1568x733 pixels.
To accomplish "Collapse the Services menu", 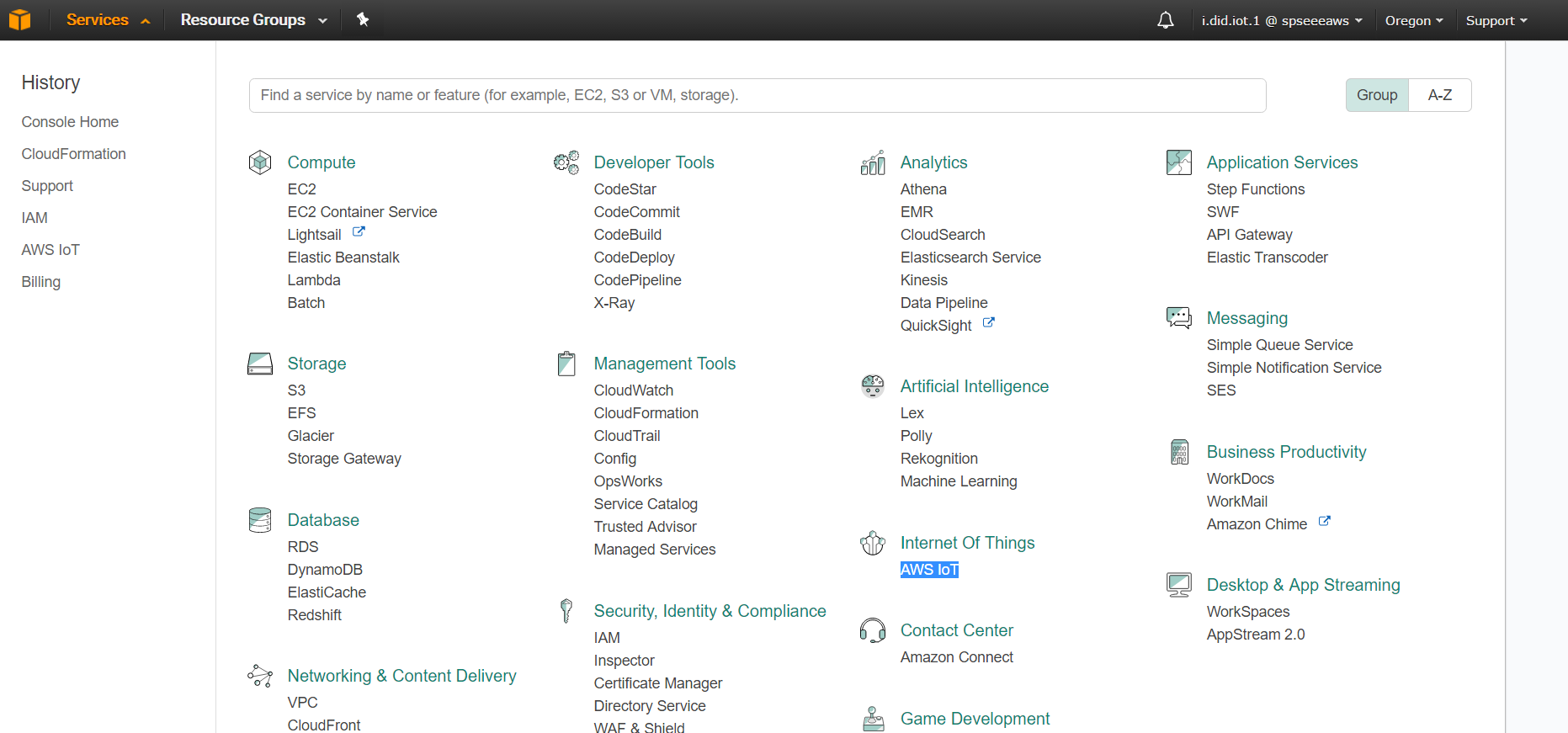I will click(108, 20).
